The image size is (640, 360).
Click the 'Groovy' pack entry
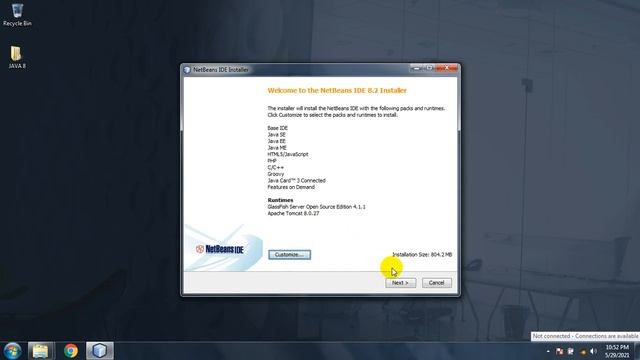pyautogui.click(x=276, y=174)
